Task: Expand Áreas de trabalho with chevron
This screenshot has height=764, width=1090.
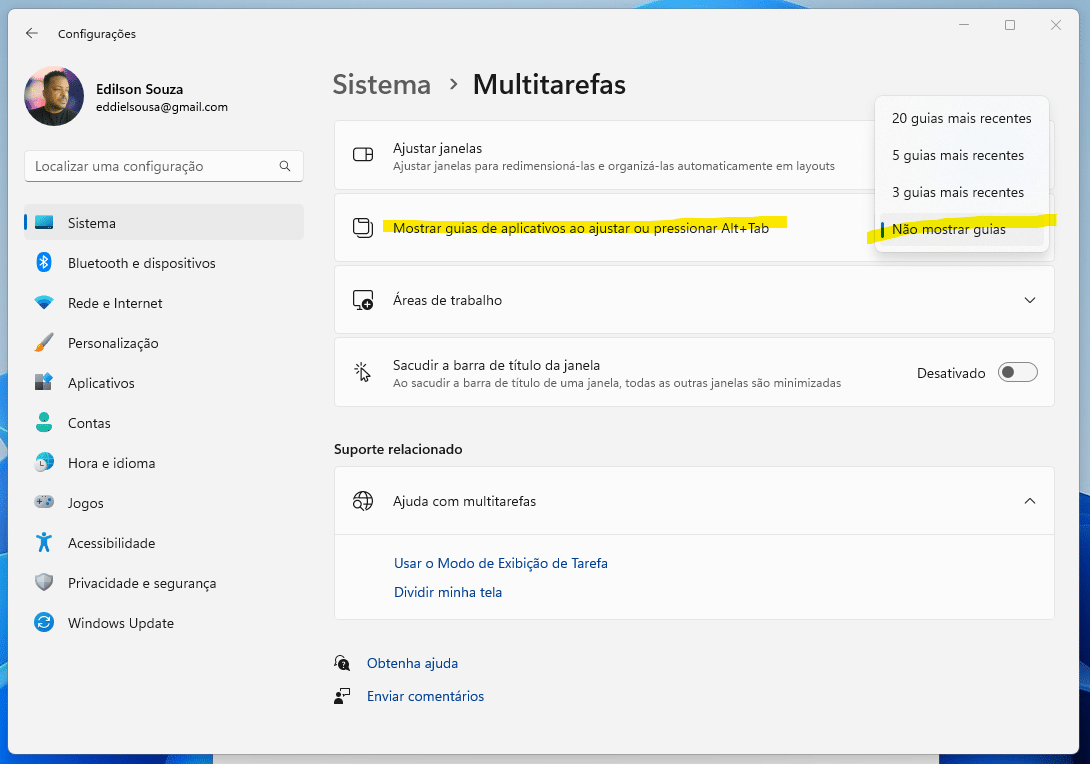Action: point(1030,300)
